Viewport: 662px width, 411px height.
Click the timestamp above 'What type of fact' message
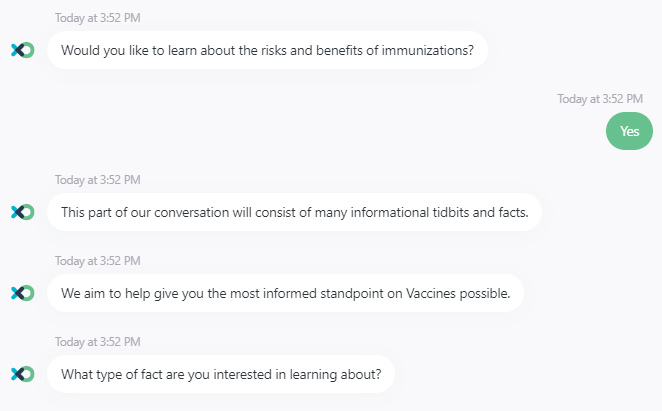point(98,342)
